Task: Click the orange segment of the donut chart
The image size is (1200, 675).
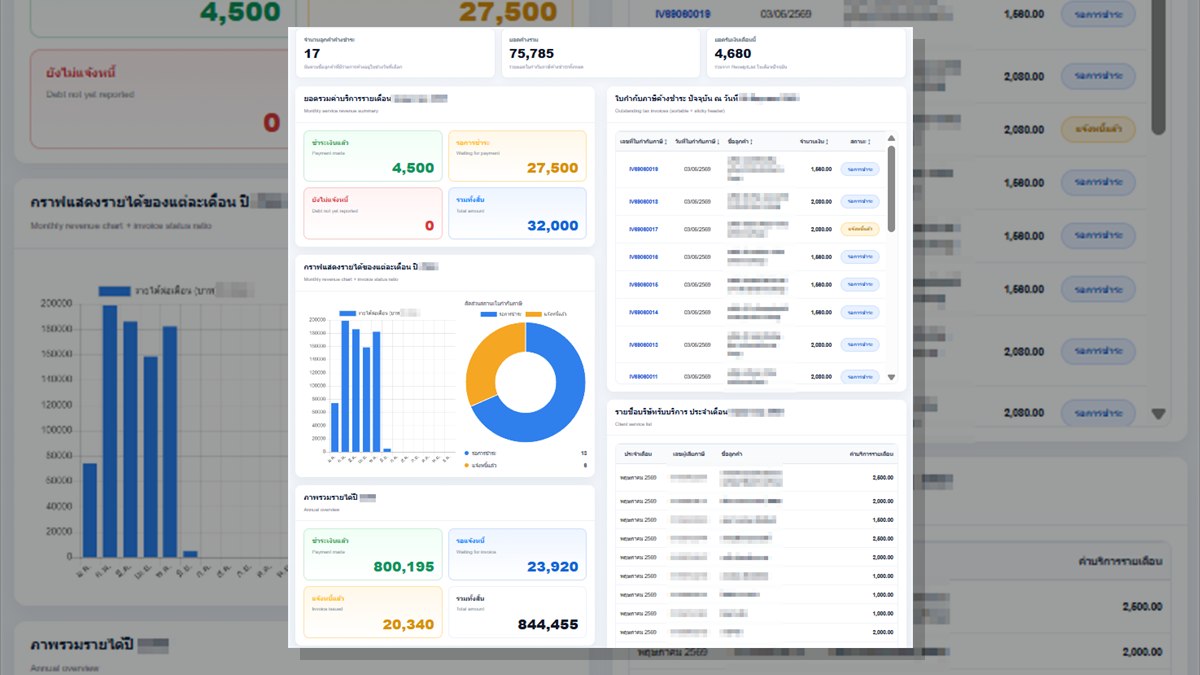Action: [482, 365]
